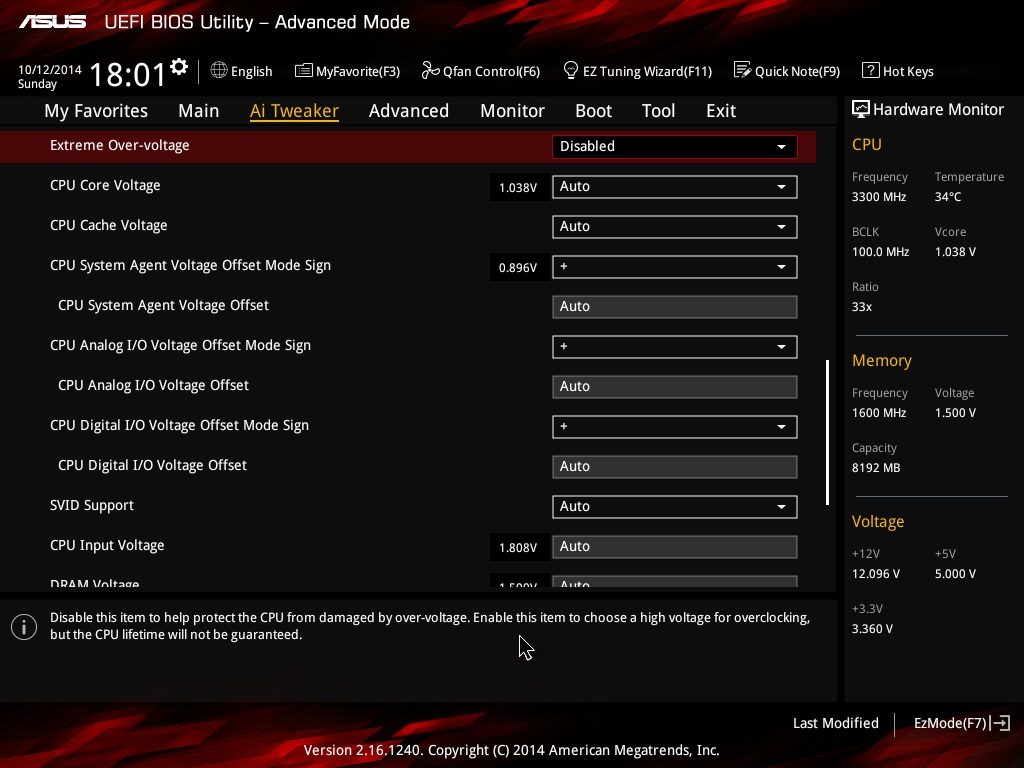The image size is (1024, 768).
Task: Click the CPU Input Voltage Auto field
Action: (675, 547)
